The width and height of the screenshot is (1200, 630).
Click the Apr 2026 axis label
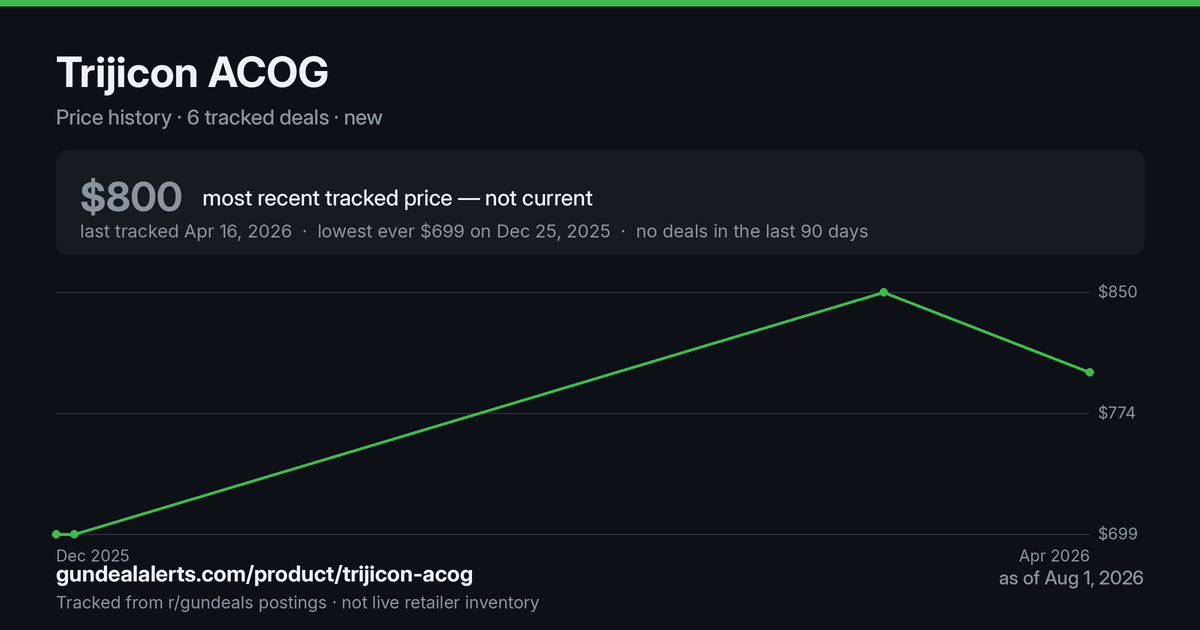(x=1054, y=555)
